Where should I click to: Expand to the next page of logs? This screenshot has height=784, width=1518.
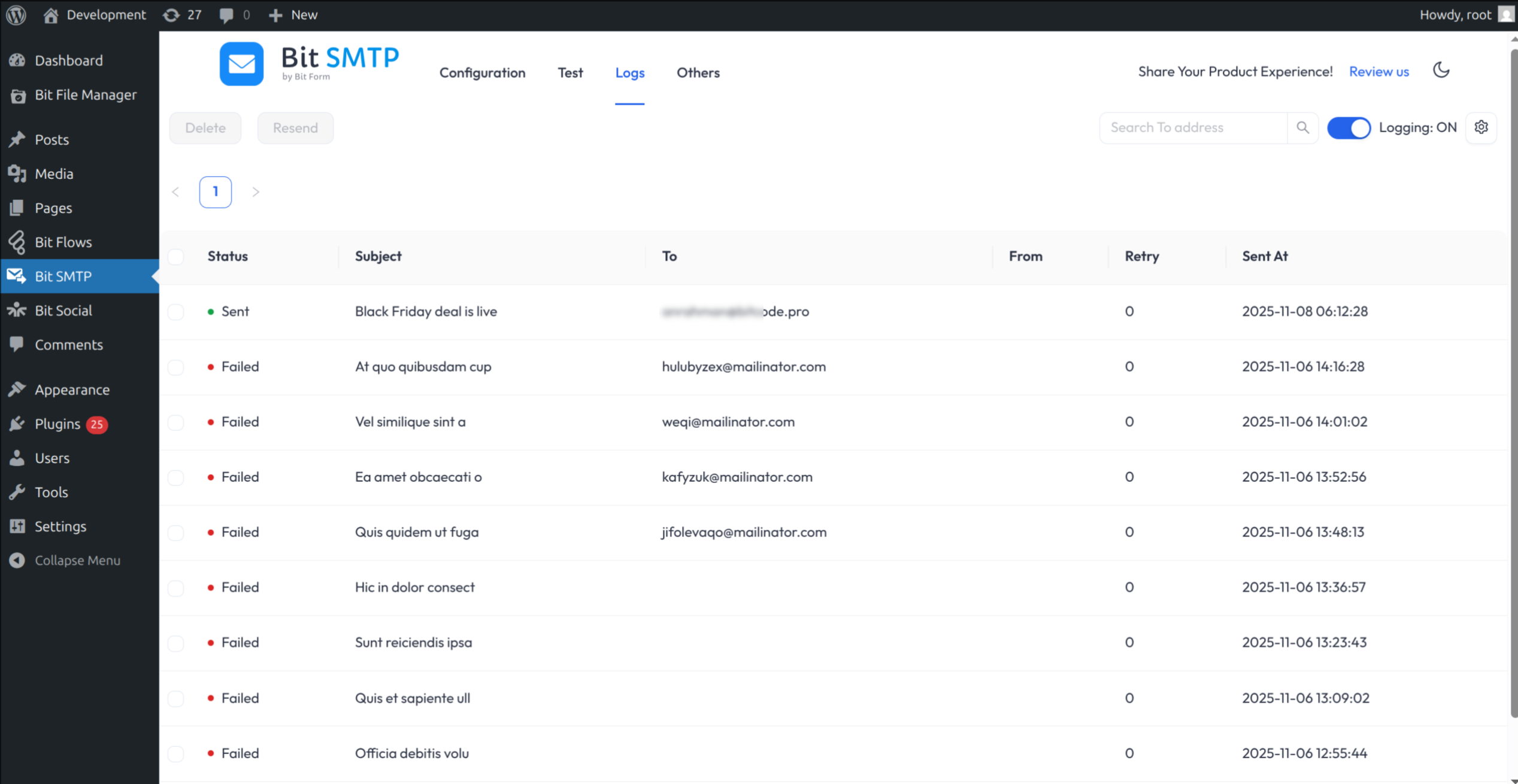256,192
